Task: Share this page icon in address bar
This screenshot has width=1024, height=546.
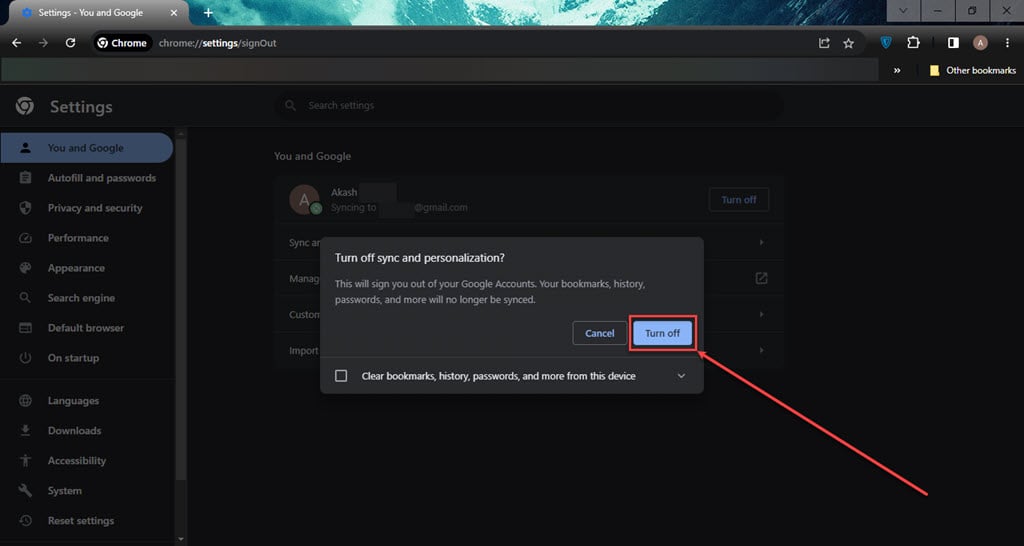Action: tap(824, 43)
